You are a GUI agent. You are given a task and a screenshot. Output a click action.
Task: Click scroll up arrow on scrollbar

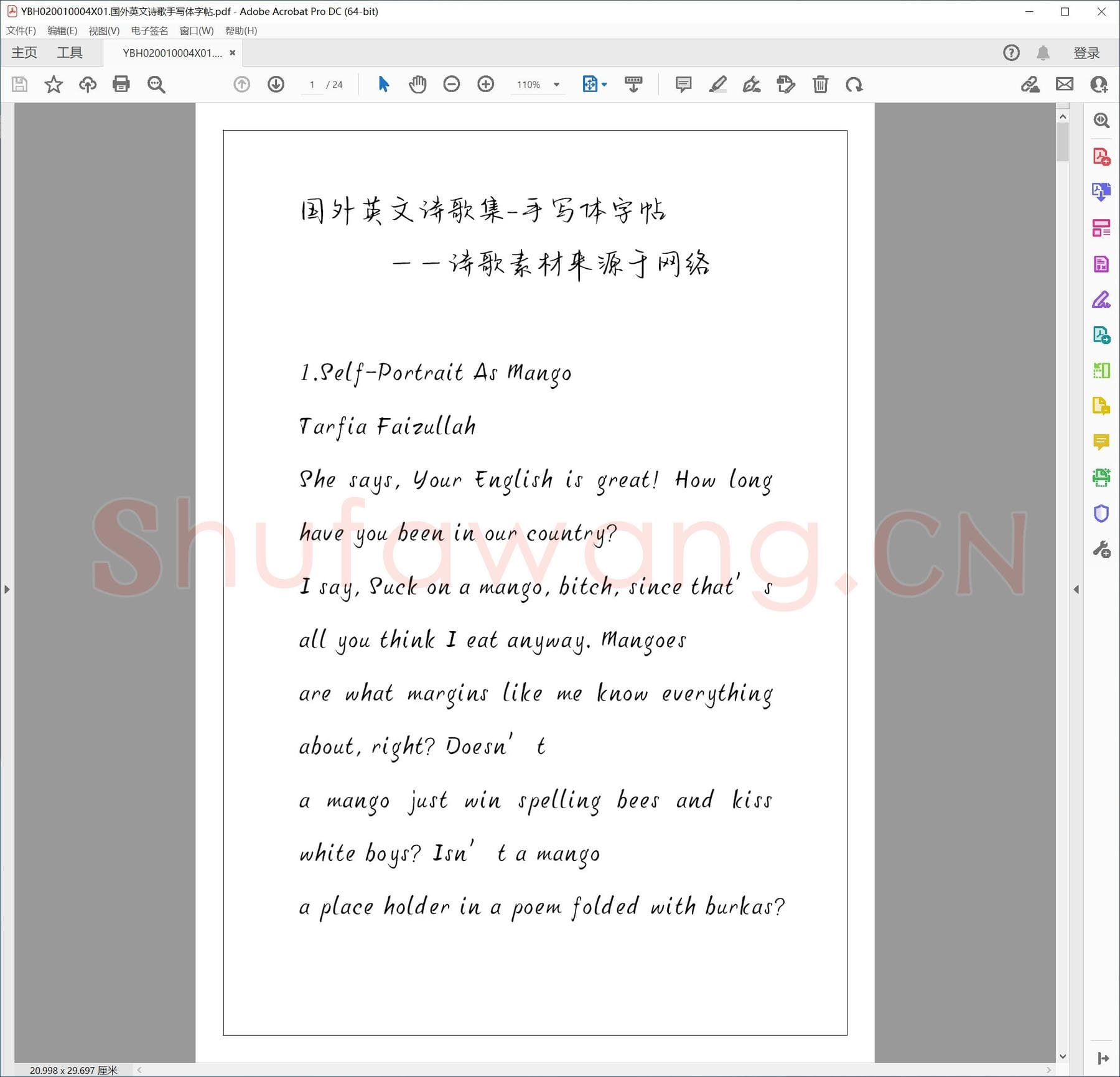tap(1063, 116)
